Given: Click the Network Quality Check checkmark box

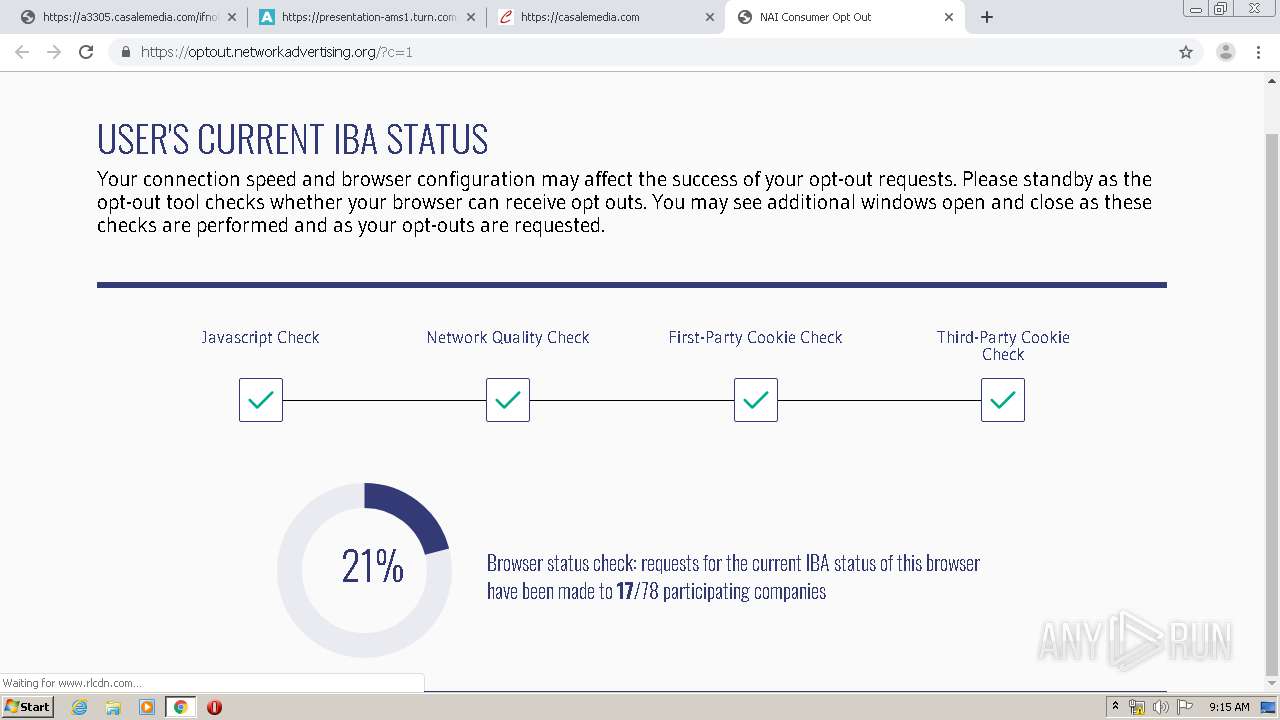Looking at the screenshot, I should pos(508,400).
